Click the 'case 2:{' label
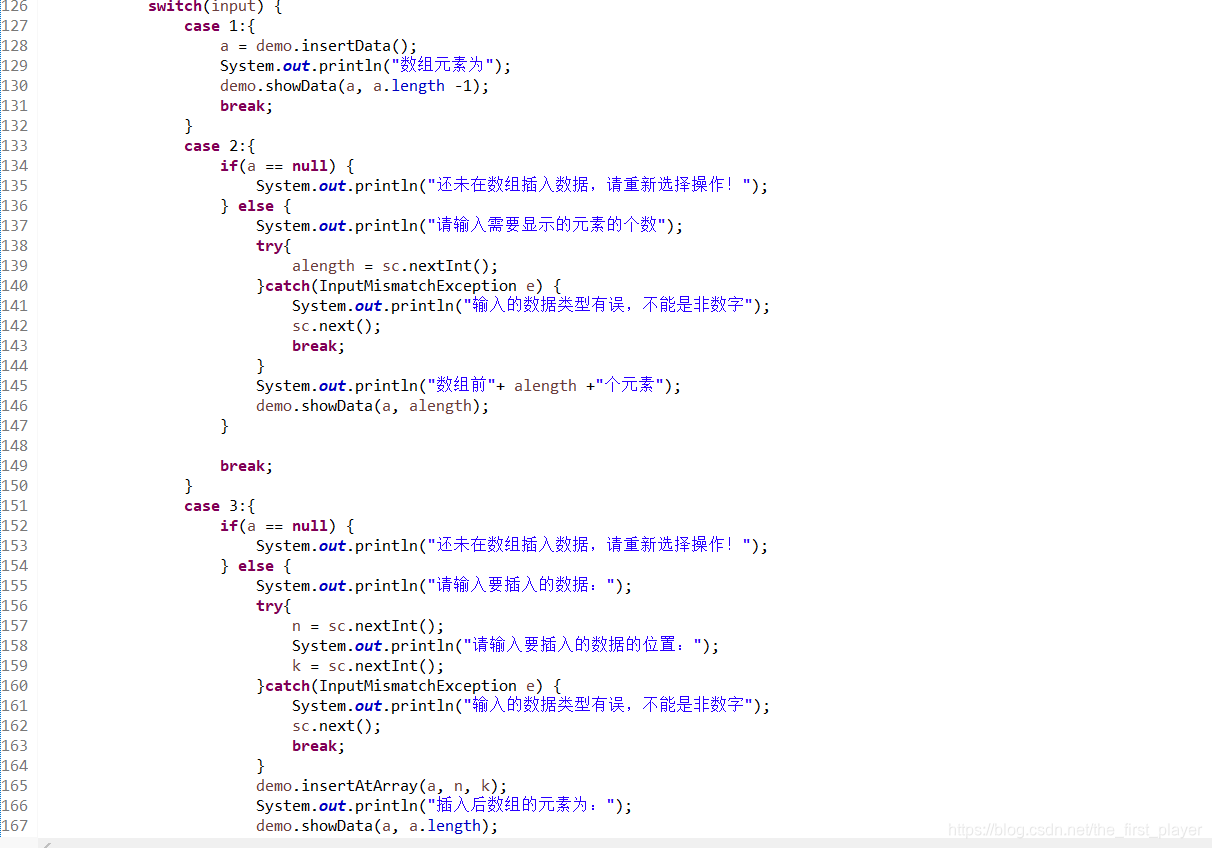This screenshot has height=848, width=1212. [x=220, y=146]
